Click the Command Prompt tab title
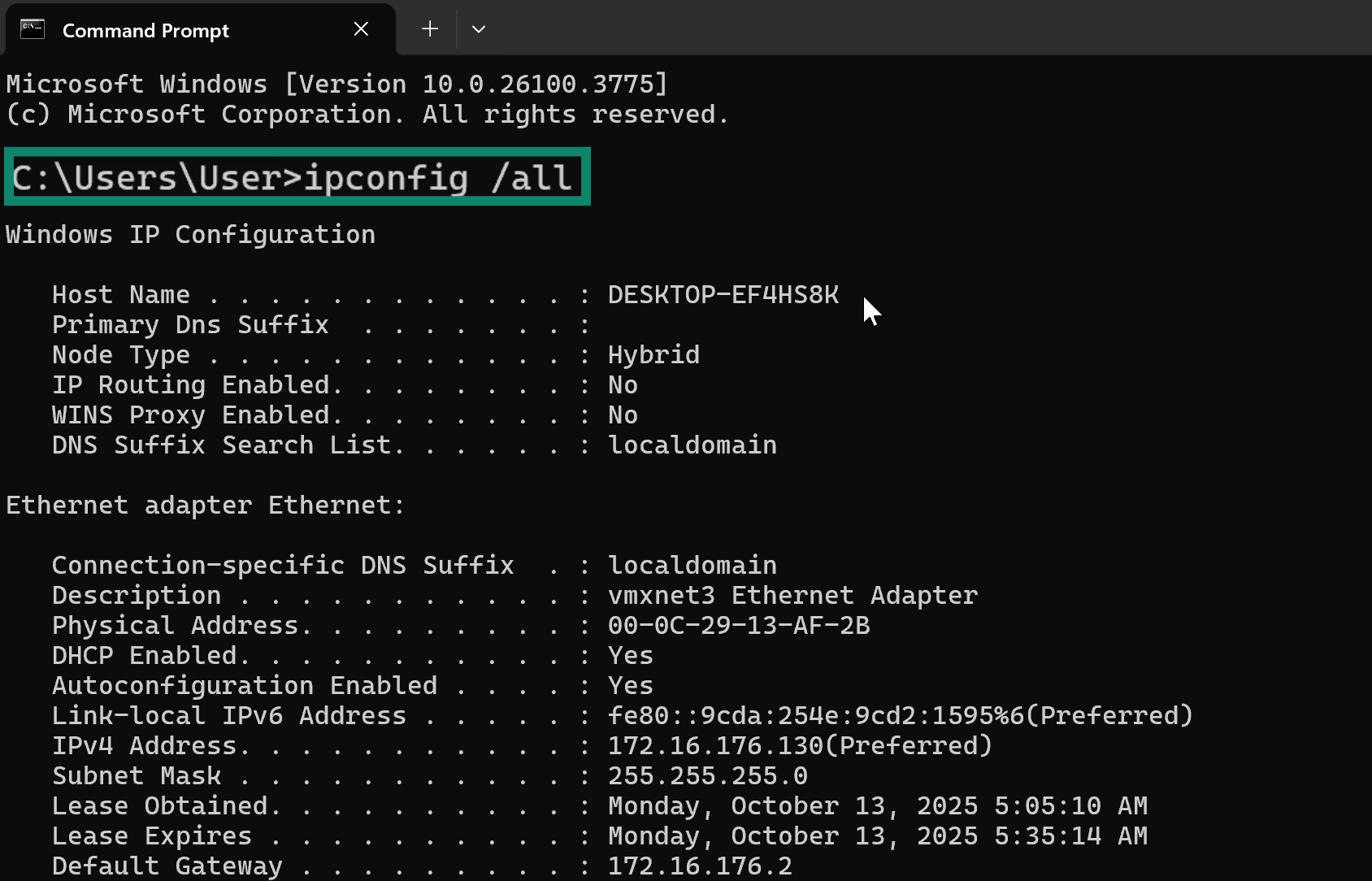The image size is (1372, 881). click(x=145, y=30)
